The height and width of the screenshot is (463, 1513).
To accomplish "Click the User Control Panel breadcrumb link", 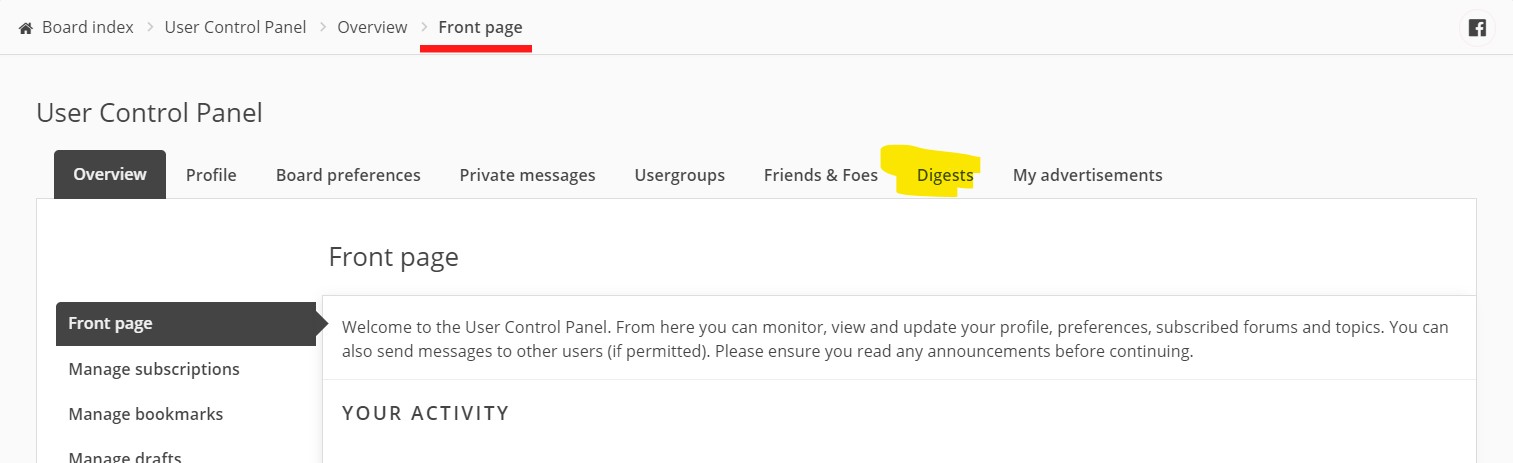I will point(235,27).
